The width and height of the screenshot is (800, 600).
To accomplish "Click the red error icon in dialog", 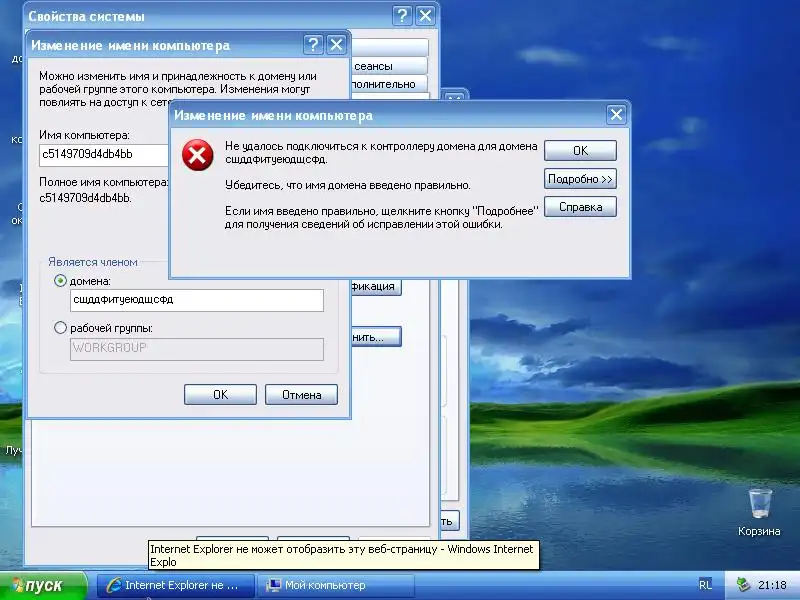I will point(197,155).
